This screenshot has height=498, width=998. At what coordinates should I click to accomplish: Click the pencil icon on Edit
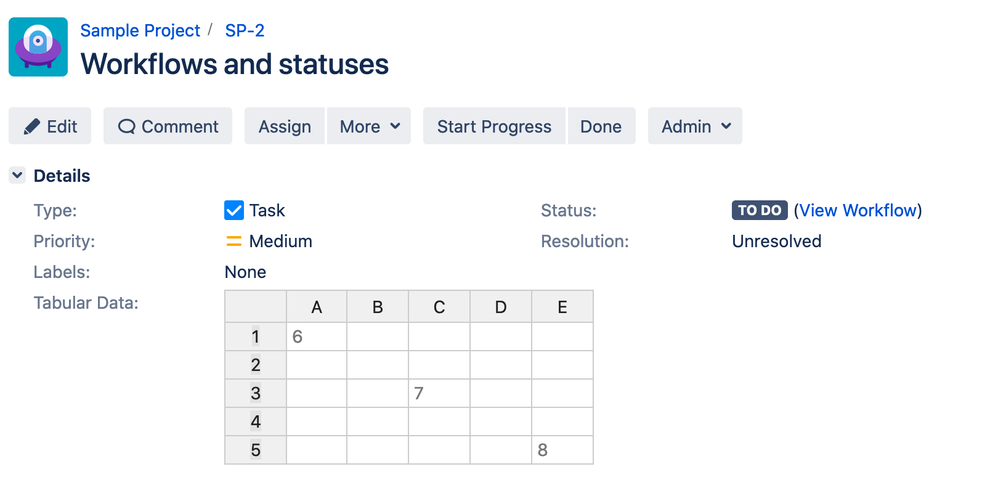pyautogui.click(x=32, y=127)
